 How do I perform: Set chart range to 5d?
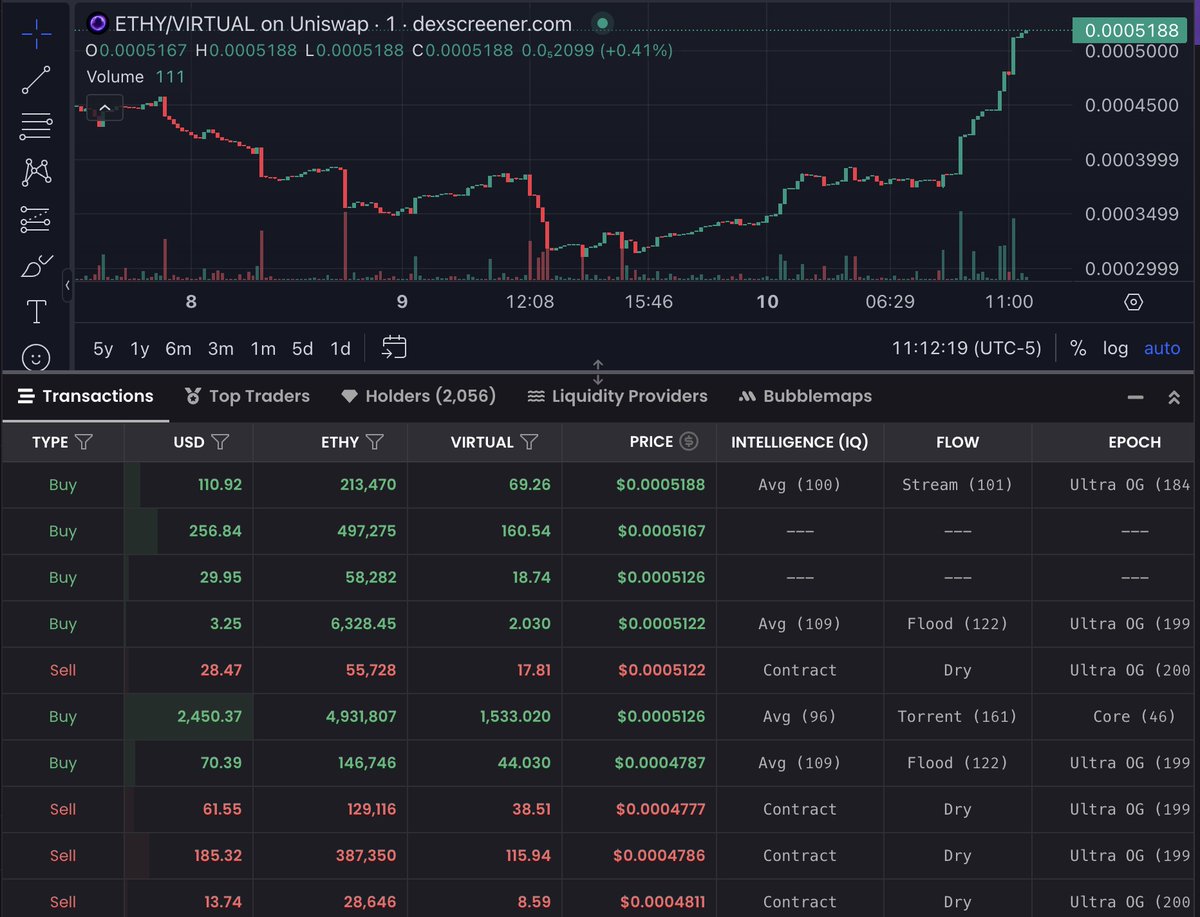[302, 349]
